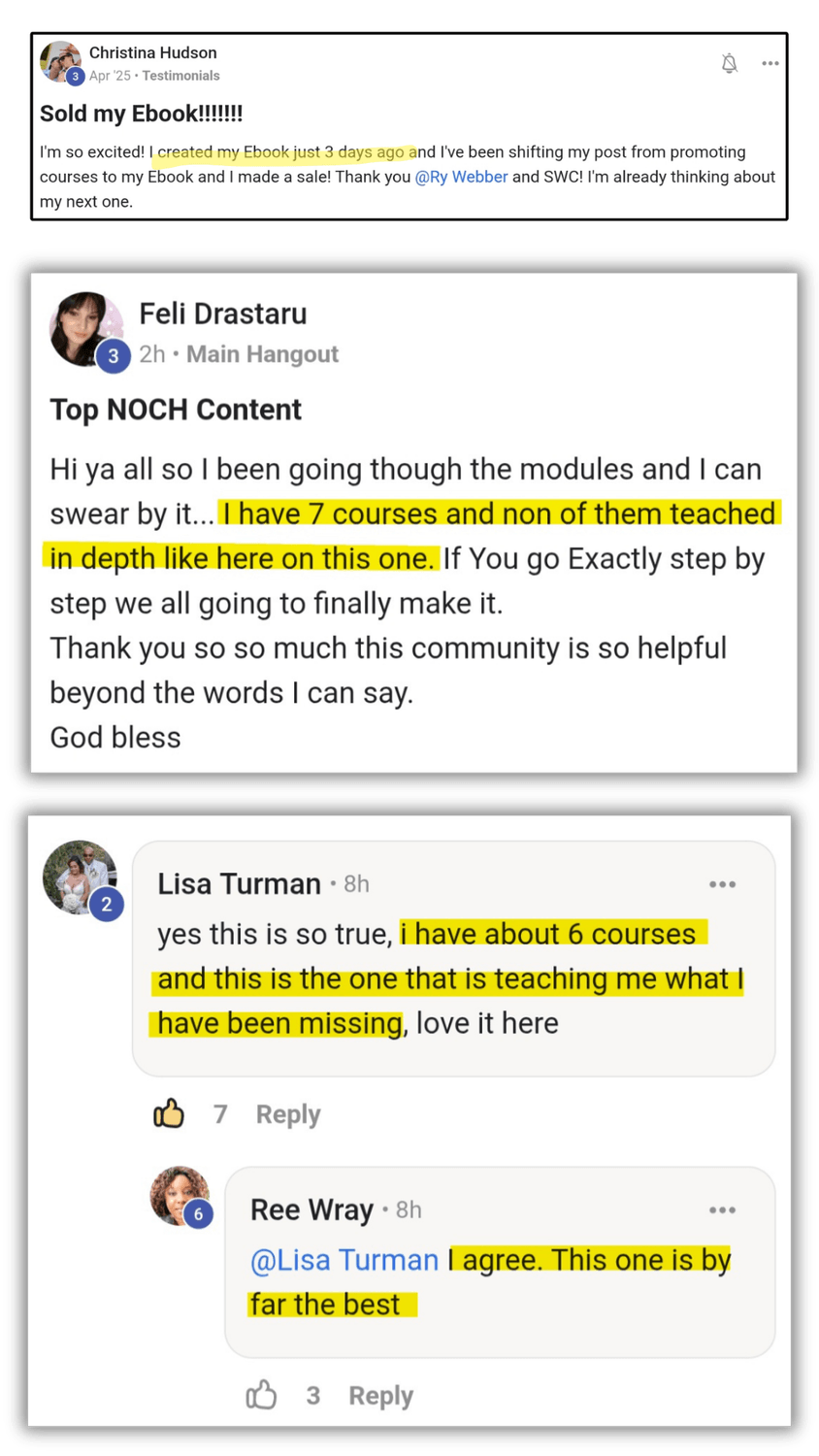Reply to Lisa Turman's comment
Viewport: 819px width, 1456px height.
[288, 1114]
